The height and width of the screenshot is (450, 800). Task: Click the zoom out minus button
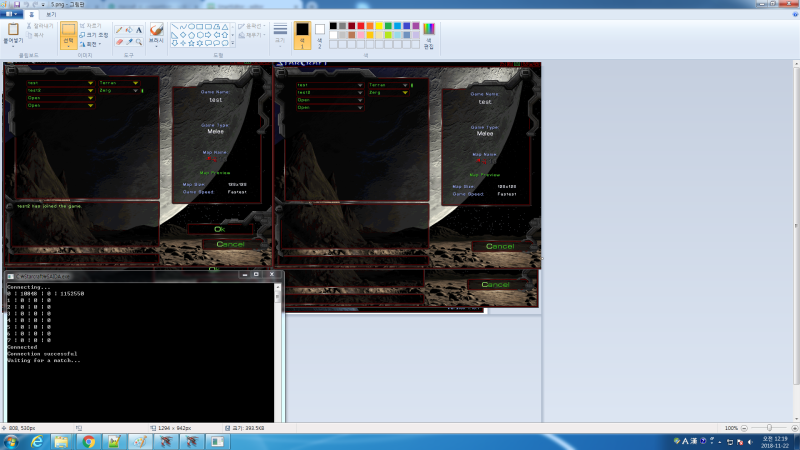[x=744, y=428]
